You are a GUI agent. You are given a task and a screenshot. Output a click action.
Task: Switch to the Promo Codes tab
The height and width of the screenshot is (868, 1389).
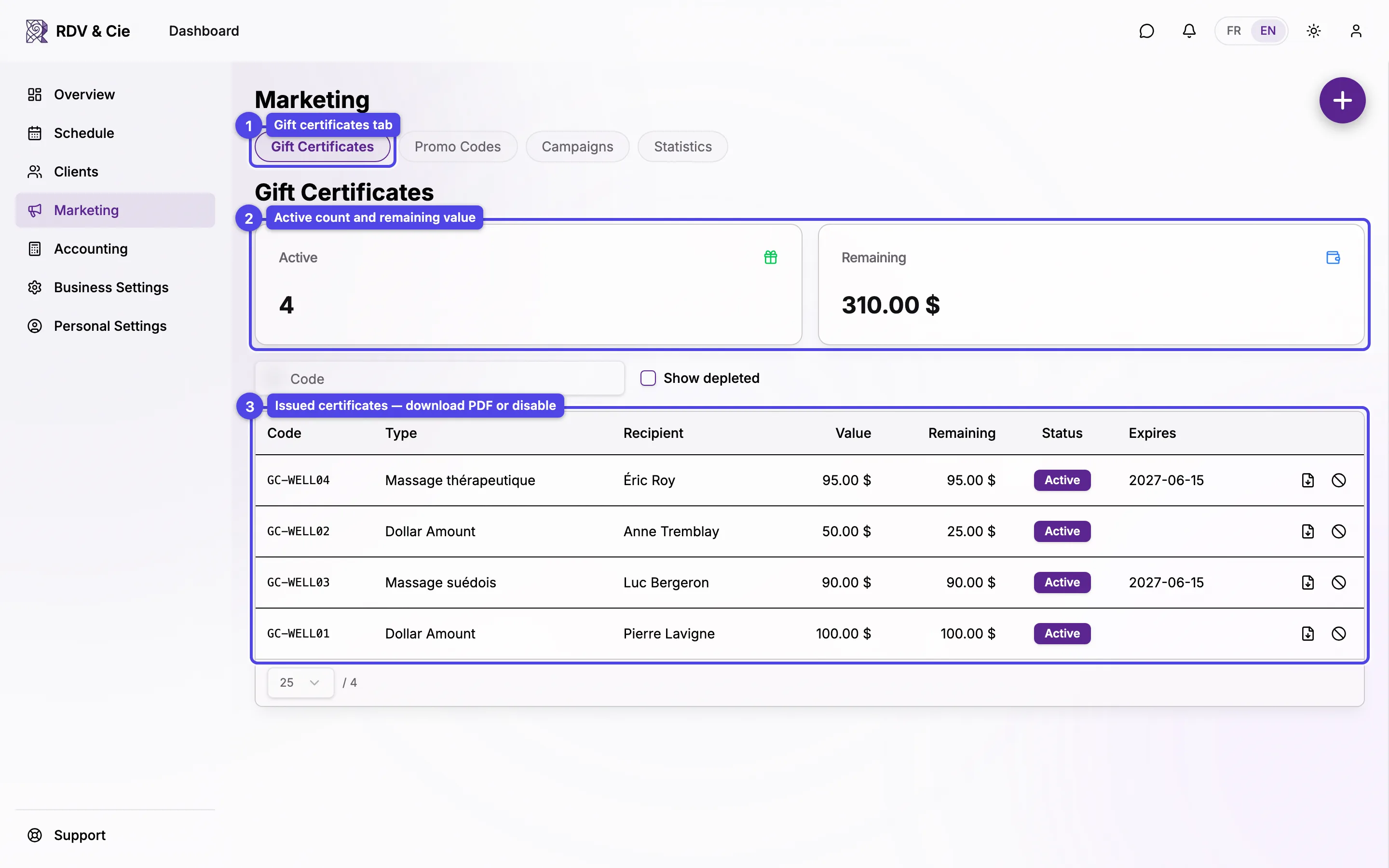(x=457, y=147)
